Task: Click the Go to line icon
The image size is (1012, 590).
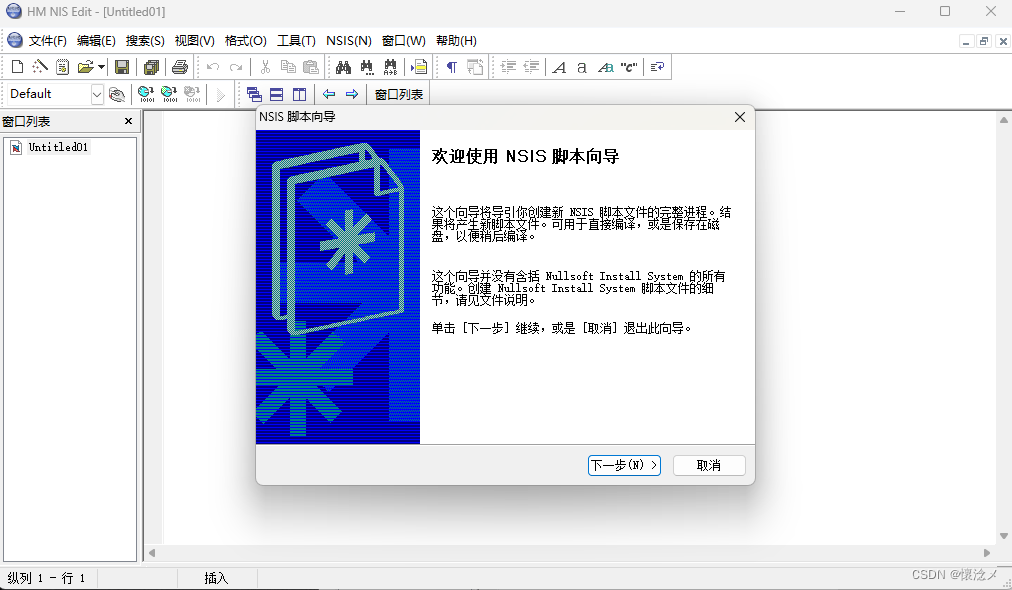Action: [x=419, y=66]
